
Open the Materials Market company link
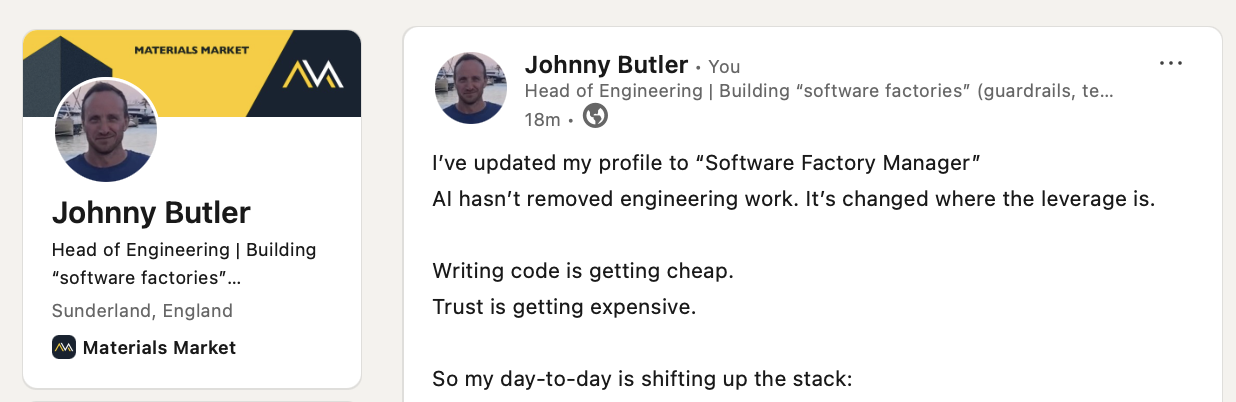coord(159,348)
